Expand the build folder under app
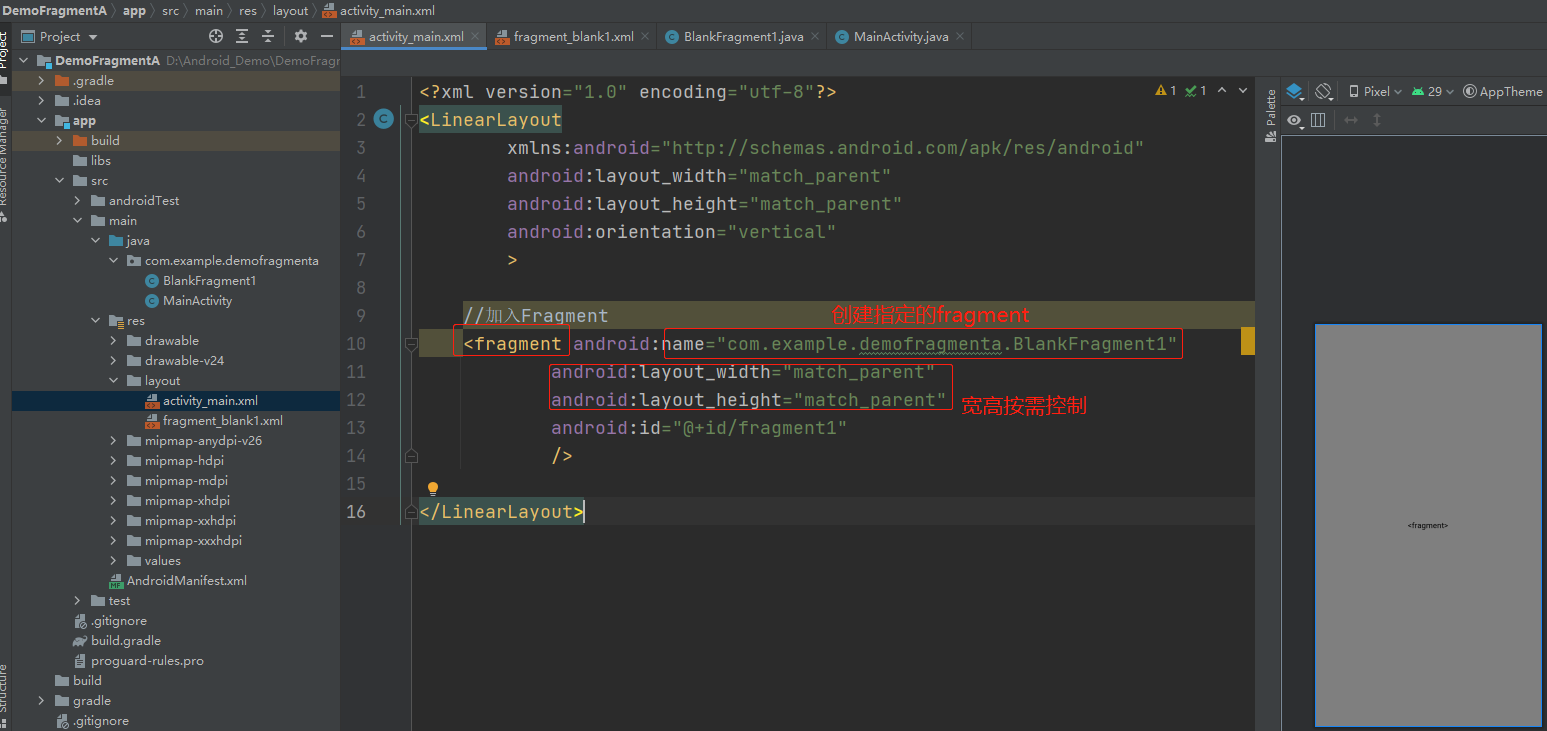The width and height of the screenshot is (1547, 731). click(x=59, y=140)
